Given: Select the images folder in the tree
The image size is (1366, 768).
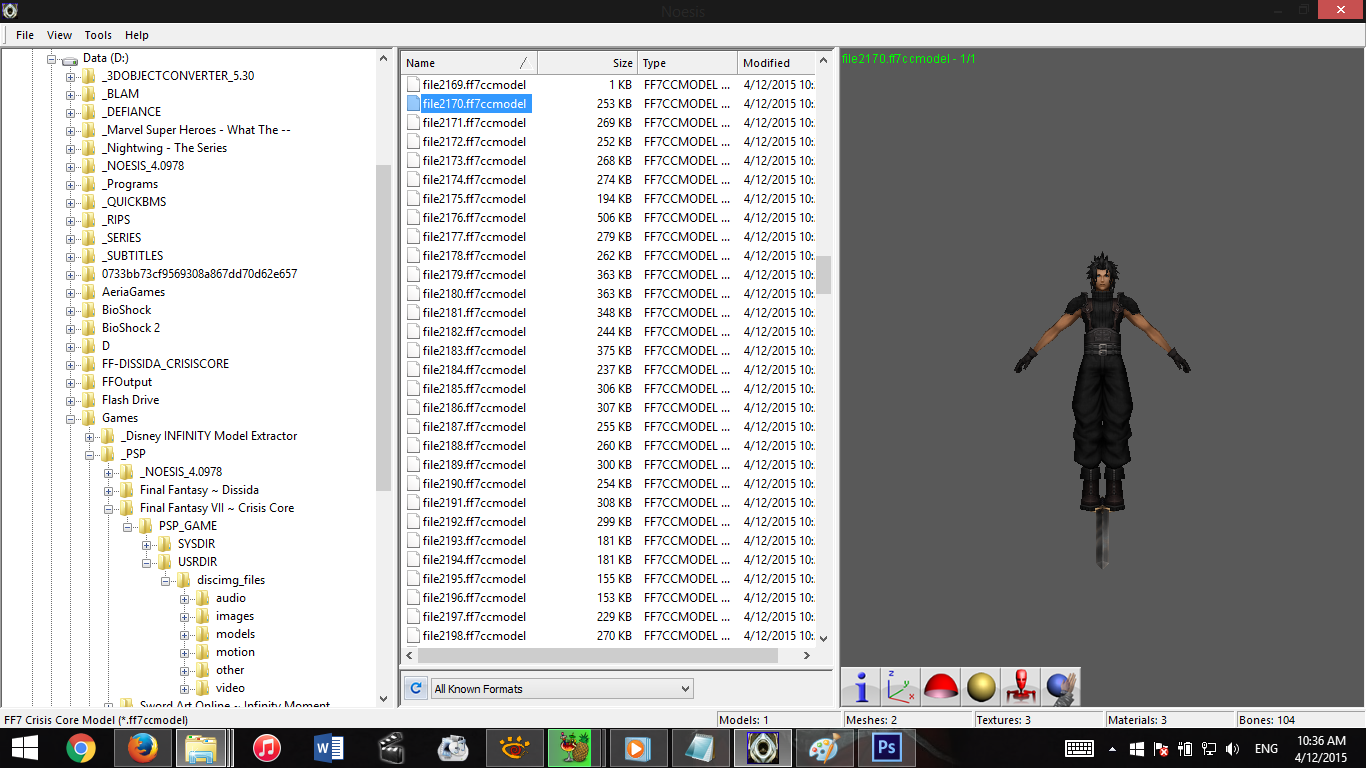Looking at the screenshot, I should tap(235, 616).
